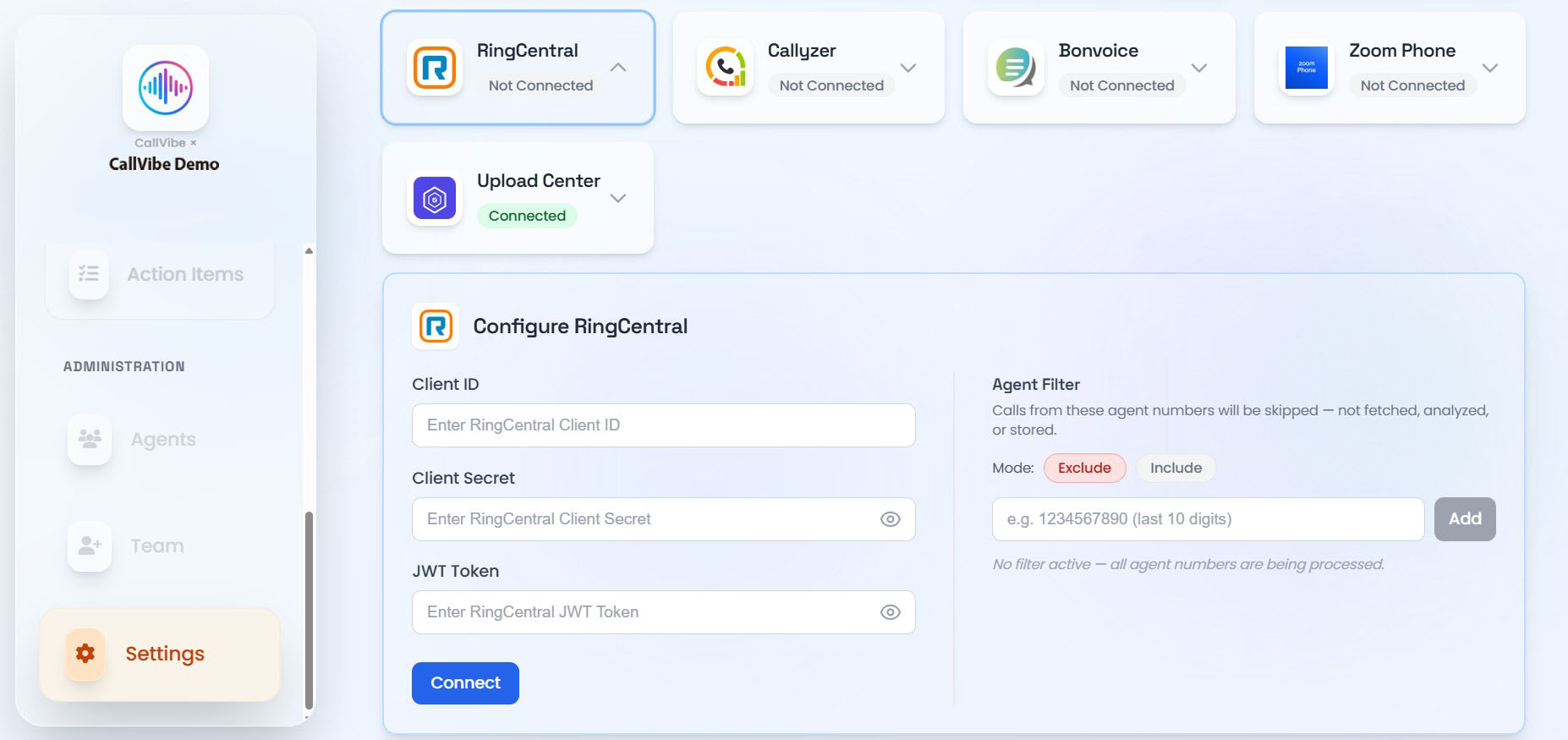This screenshot has height=740, width=1568.
Task: Click the Zoom Phone logo icon
Action: point(1307,68)
